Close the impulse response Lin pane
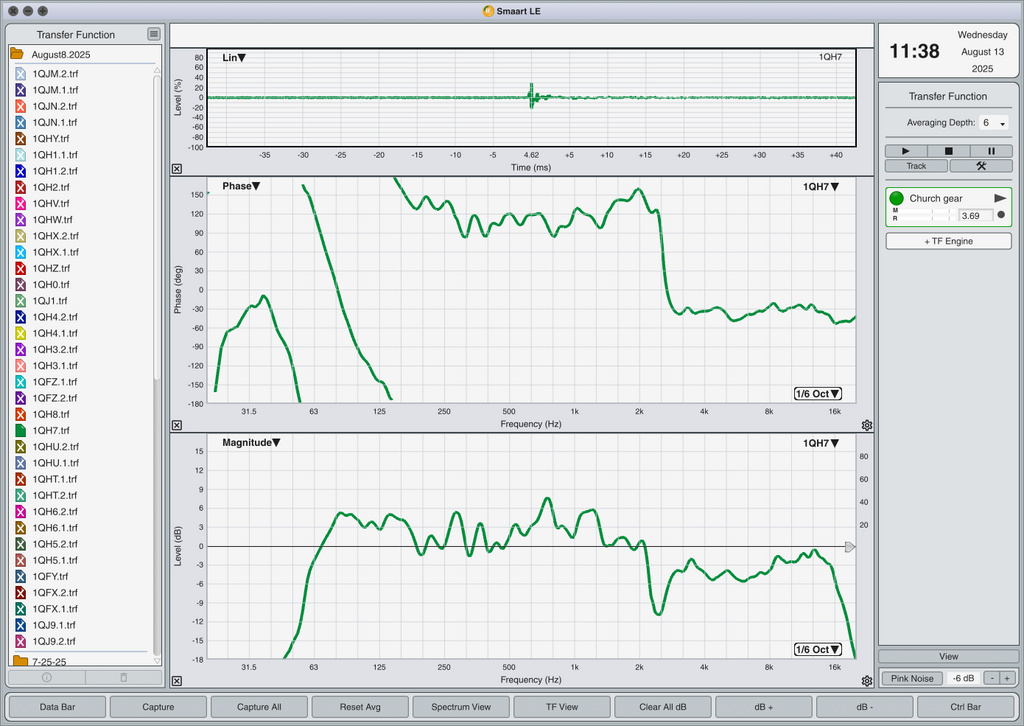 click(x=177, y=168)
